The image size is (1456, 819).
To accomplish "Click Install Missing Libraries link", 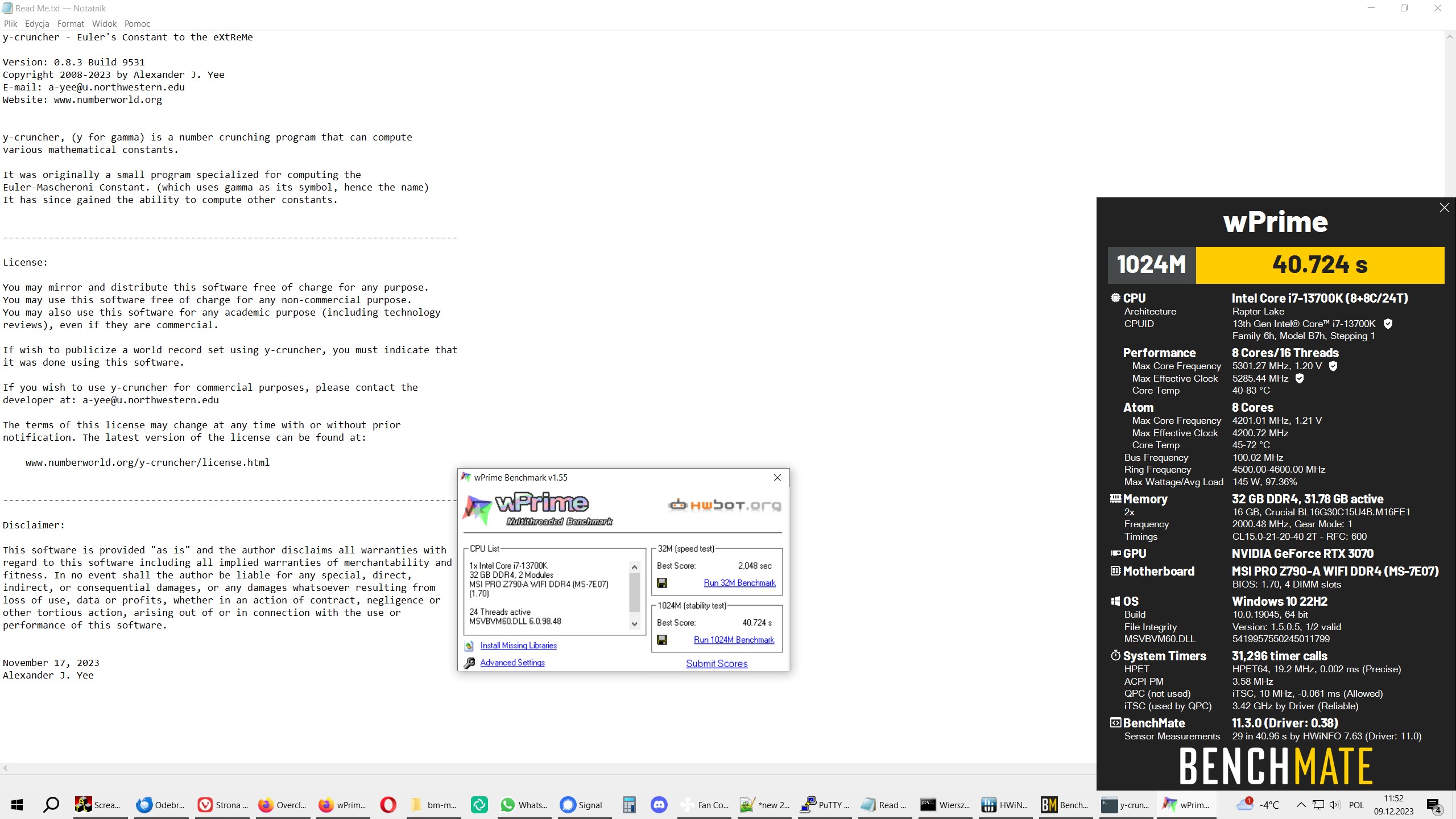I will (x=518, y=645).
